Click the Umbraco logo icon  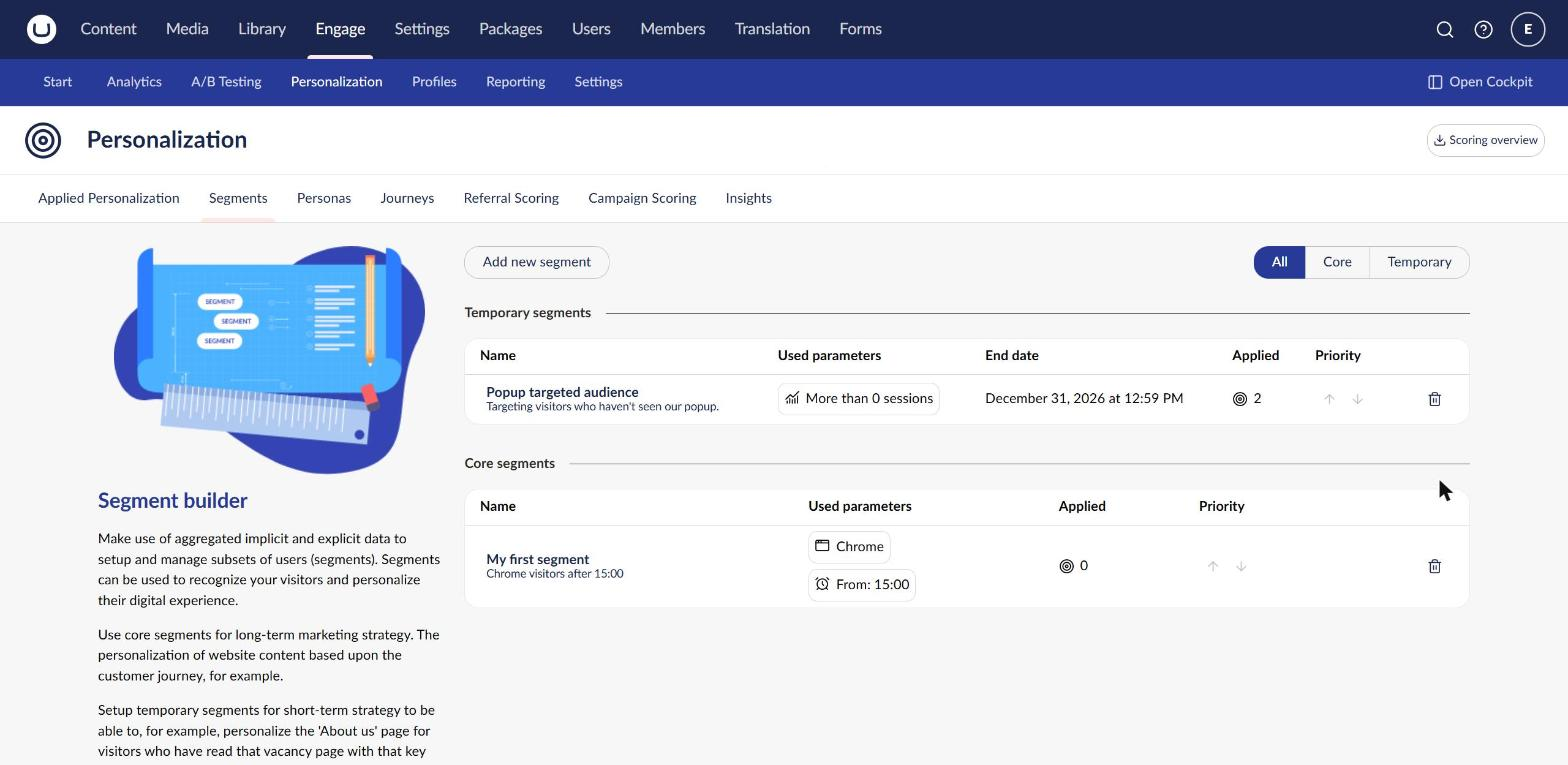click(41, 29)
